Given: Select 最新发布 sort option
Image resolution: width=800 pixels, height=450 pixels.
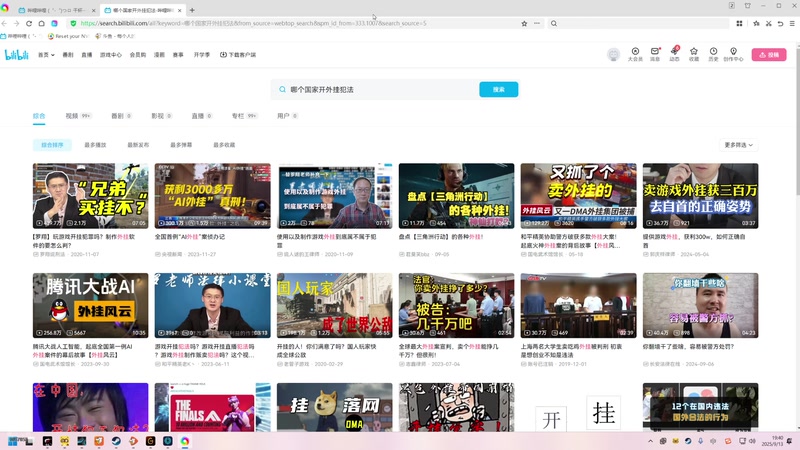Looking at the screenshot, I should pos(138,145).
